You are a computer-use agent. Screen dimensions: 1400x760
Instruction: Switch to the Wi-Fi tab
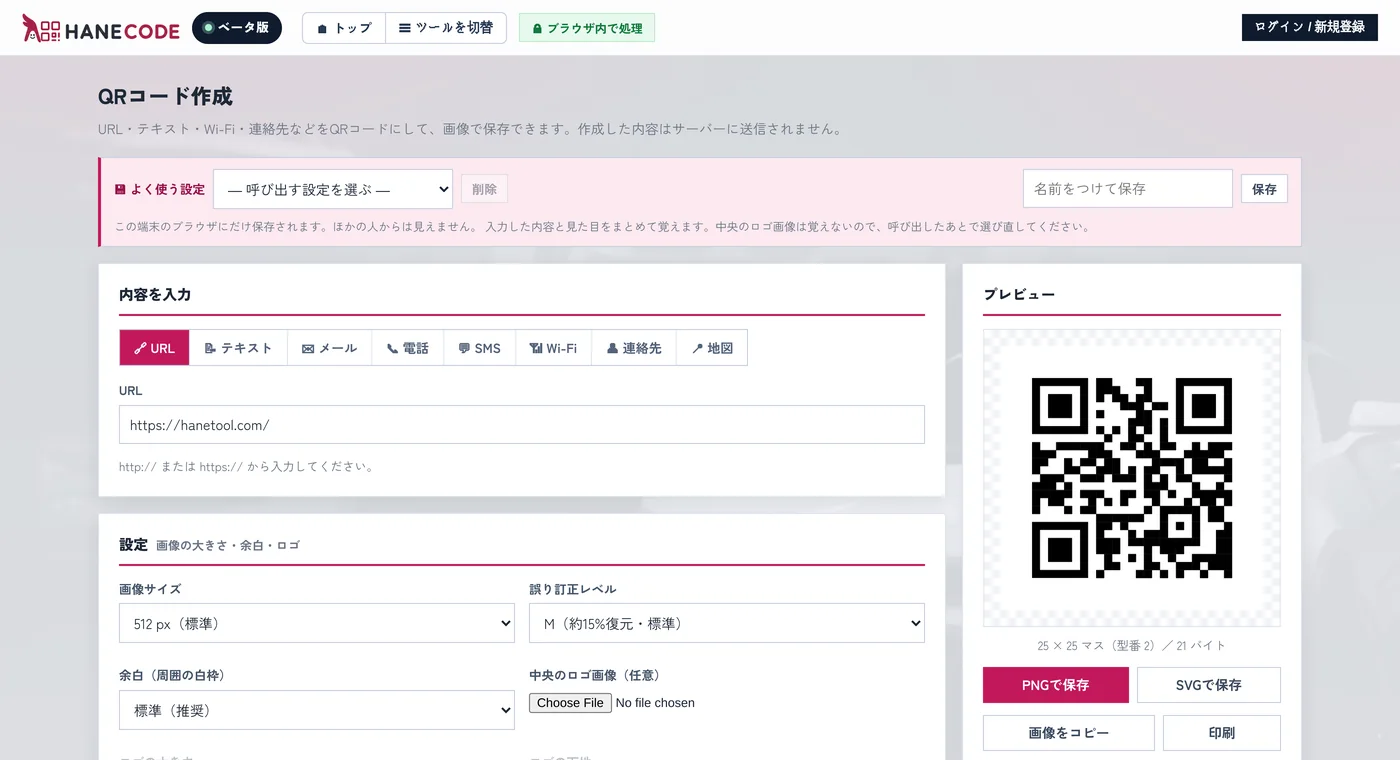click(553, 348)
